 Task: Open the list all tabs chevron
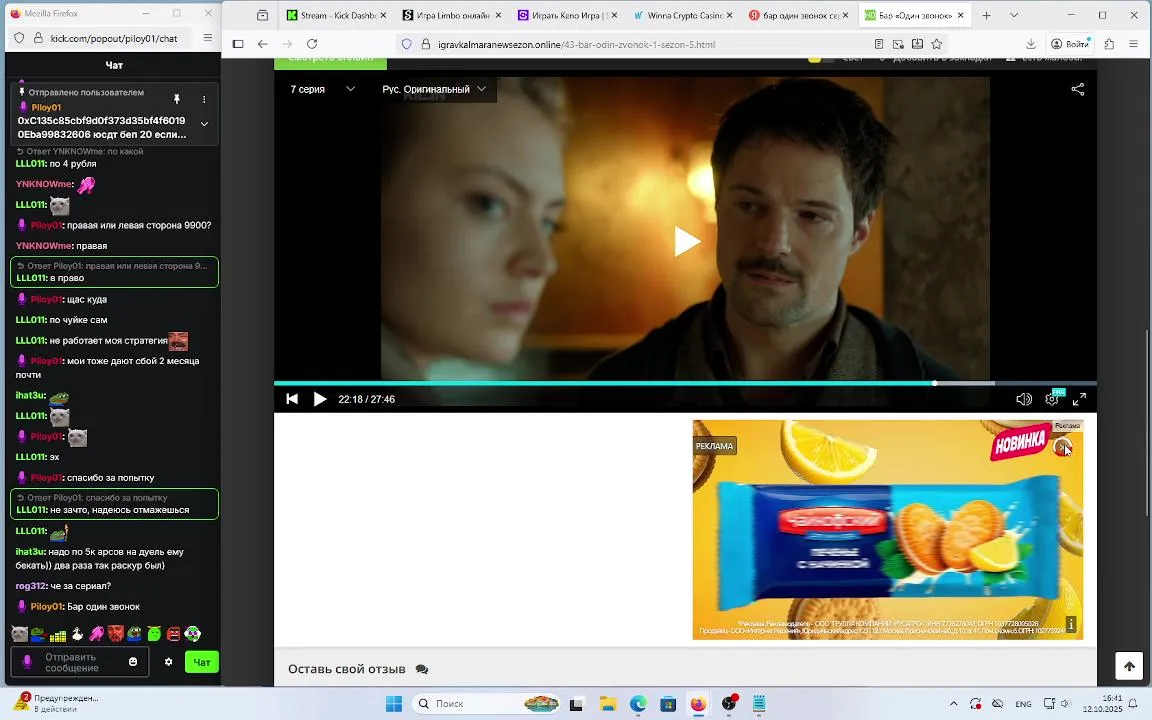click(1014, 15)
